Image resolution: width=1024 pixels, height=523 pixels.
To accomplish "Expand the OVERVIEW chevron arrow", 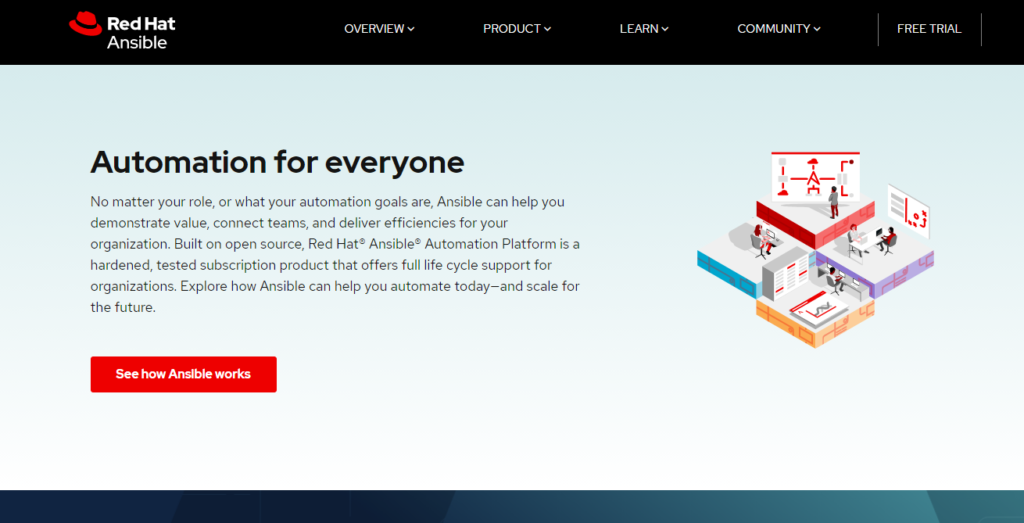I will click(x=411, y=29).
